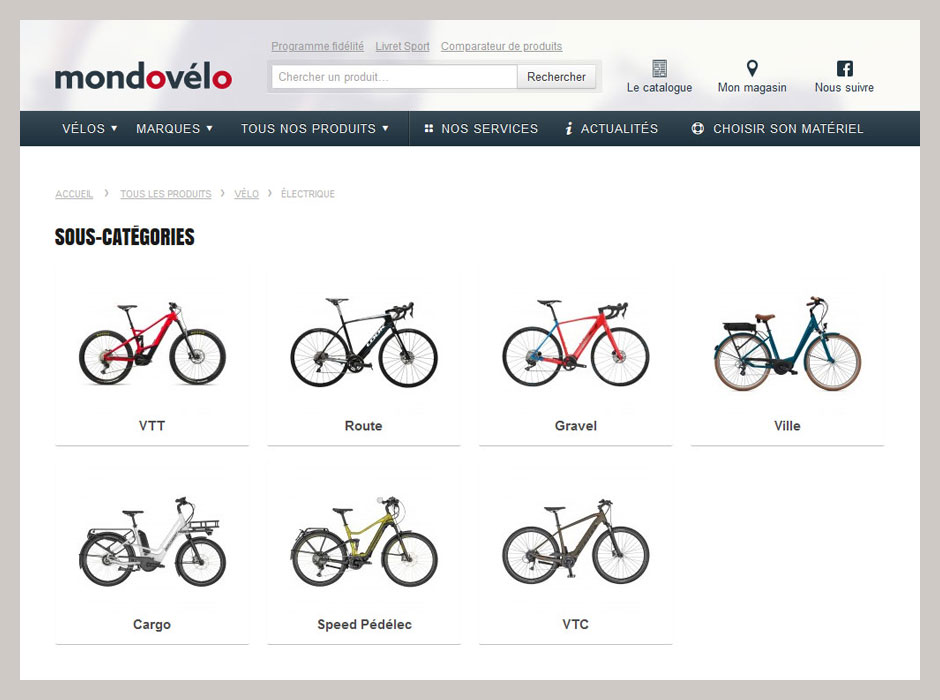
Task: Expand the Marques dropdown menu
Action: pos(174,128)
